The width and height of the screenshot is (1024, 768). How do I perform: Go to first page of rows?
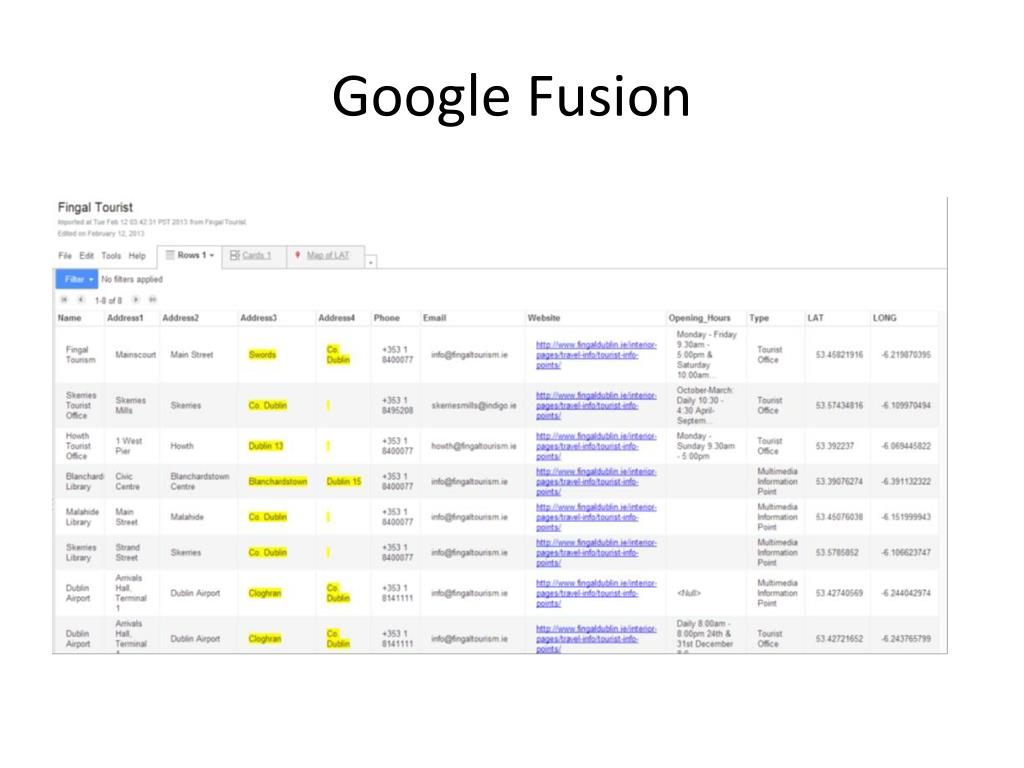[64, 300]
